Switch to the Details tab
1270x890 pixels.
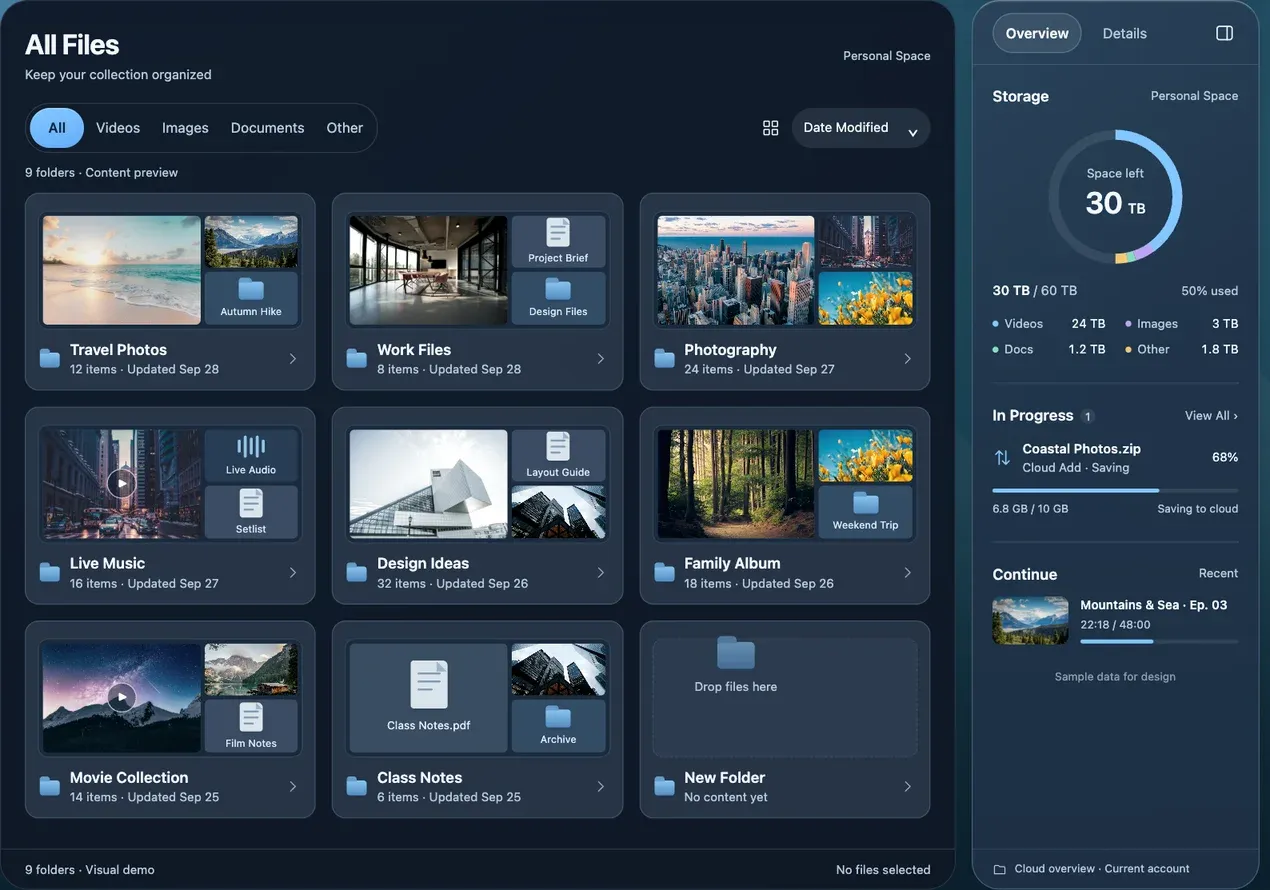pos(1125,33)
